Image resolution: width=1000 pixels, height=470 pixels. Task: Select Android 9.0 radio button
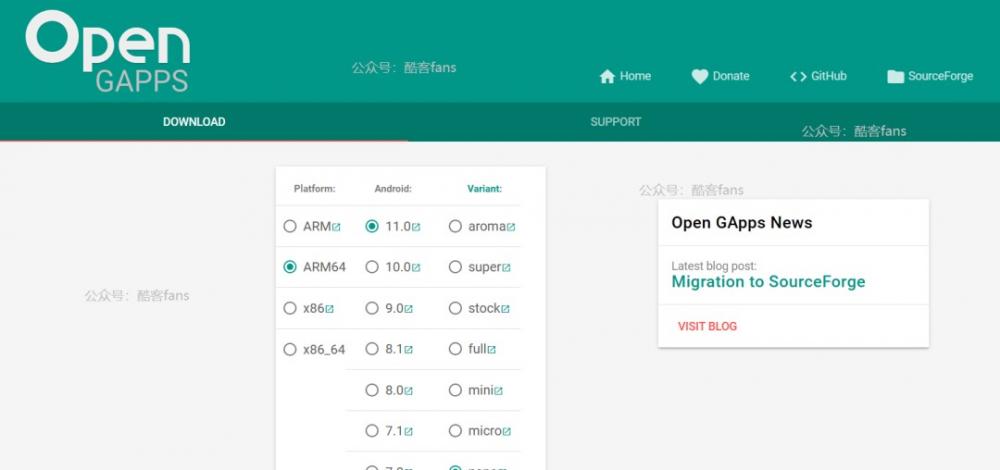click(372, 309)
